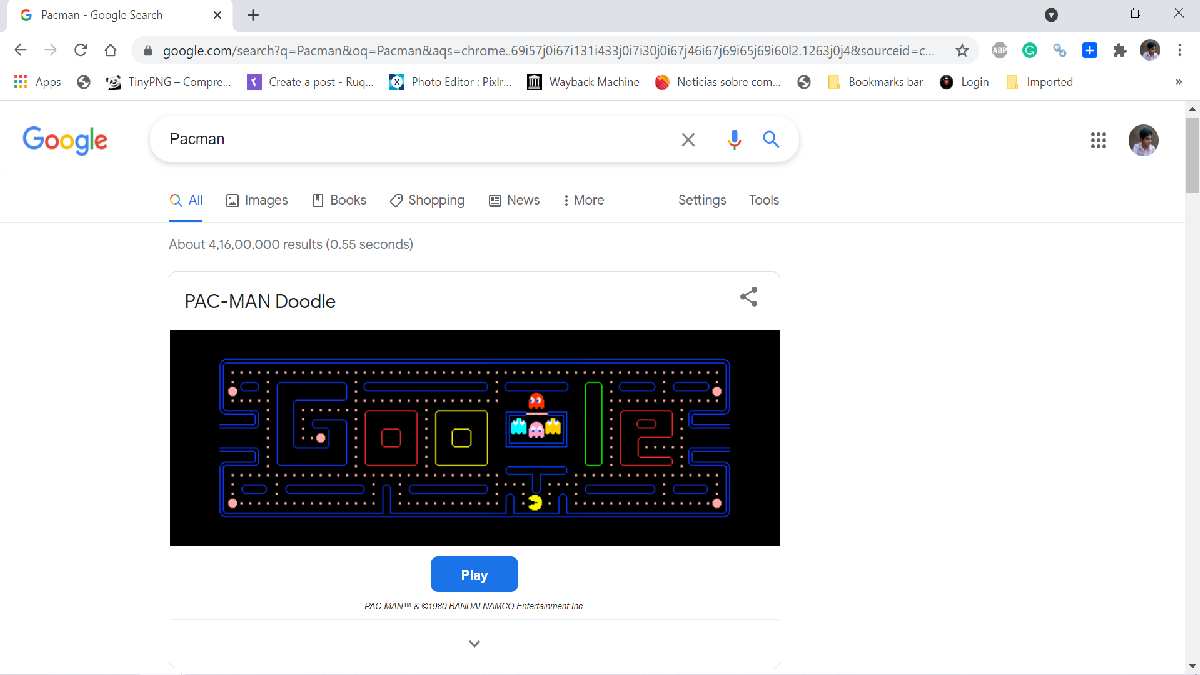Expand the doodle card with down chevron
Viewport: 1200px width, 675px height.
click(x=474, y=643)
